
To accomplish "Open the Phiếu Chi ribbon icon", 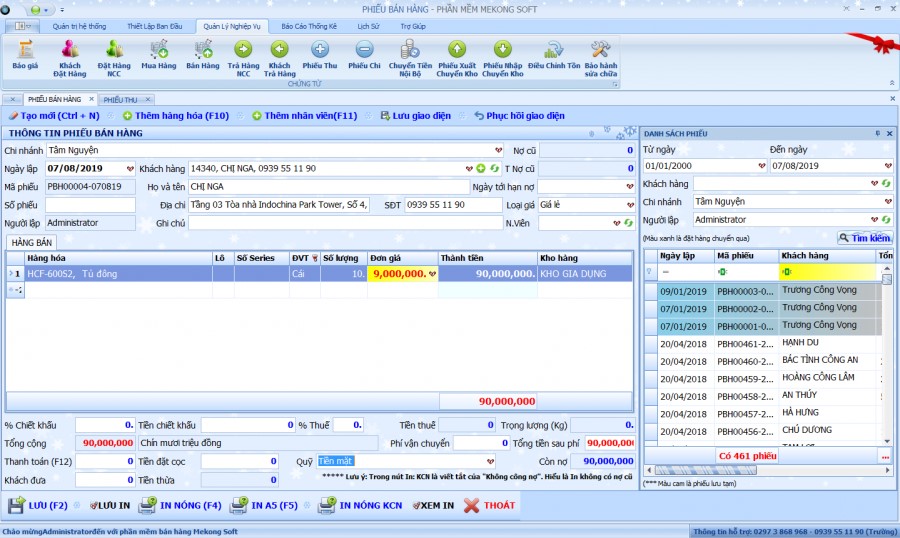I will [x=364, y=56].
